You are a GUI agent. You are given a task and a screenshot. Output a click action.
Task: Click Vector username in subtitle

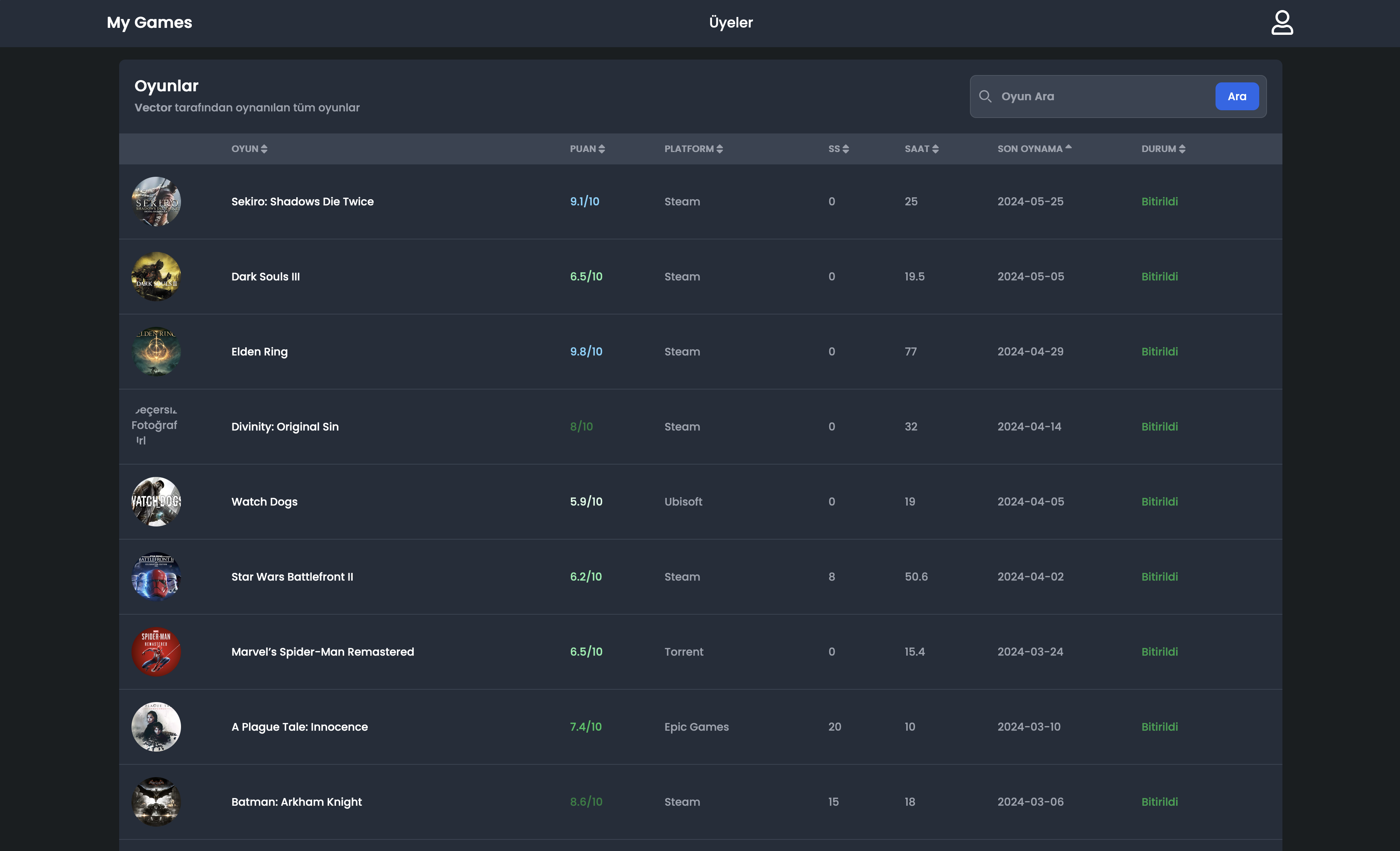coord(153,108)
